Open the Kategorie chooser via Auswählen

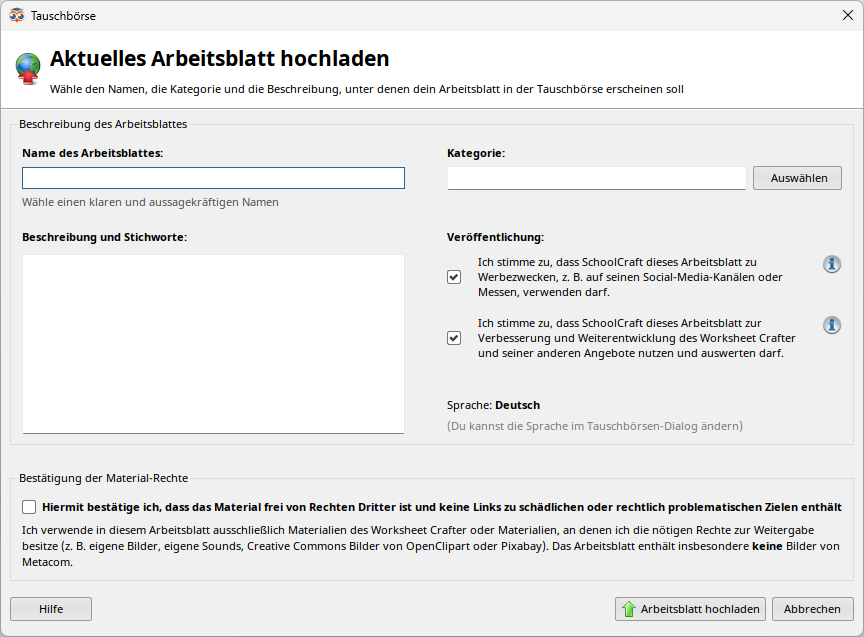[797, 178]
